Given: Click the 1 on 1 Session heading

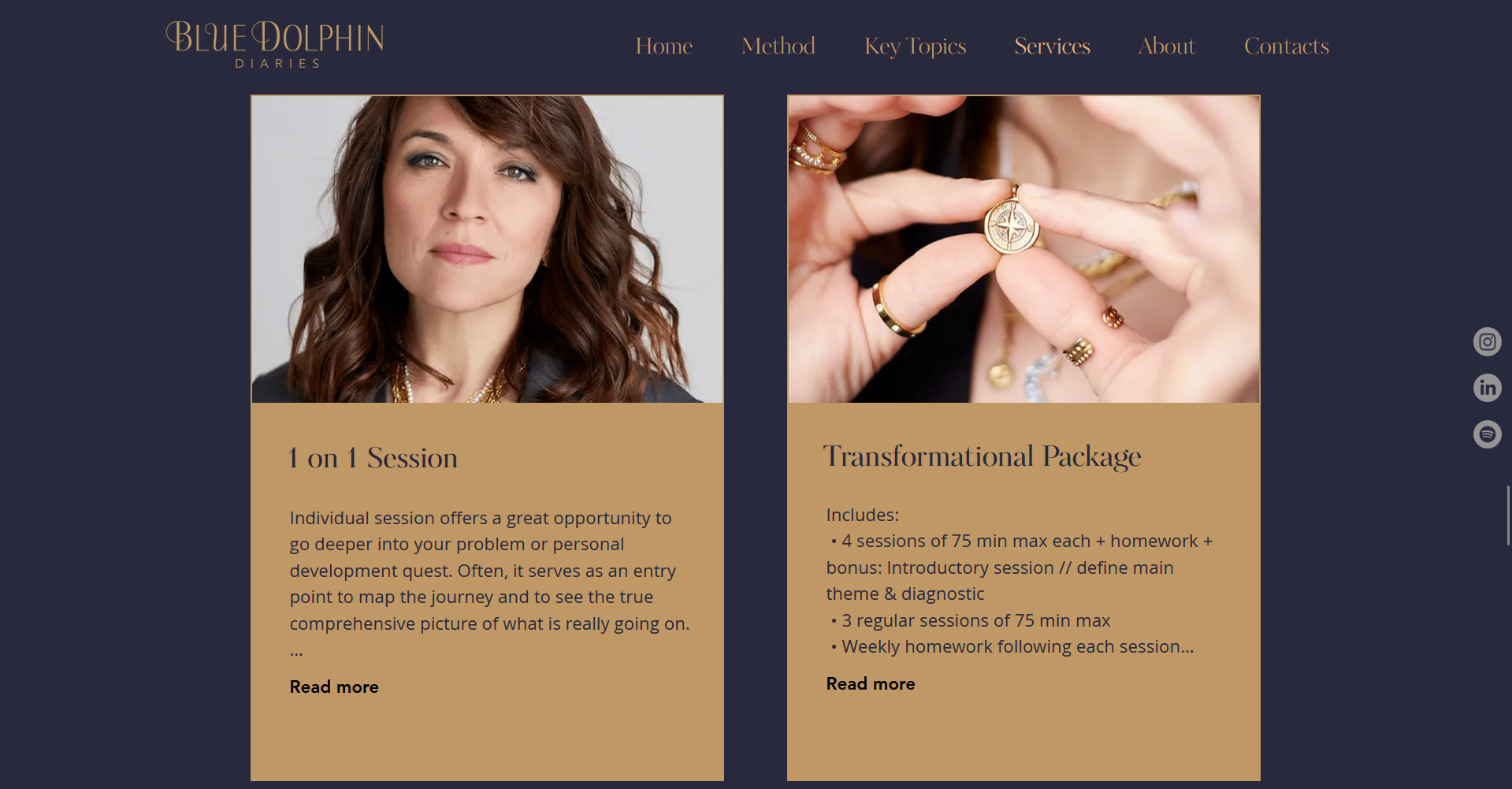Looking at the screenshot, I should click(373, 458).
